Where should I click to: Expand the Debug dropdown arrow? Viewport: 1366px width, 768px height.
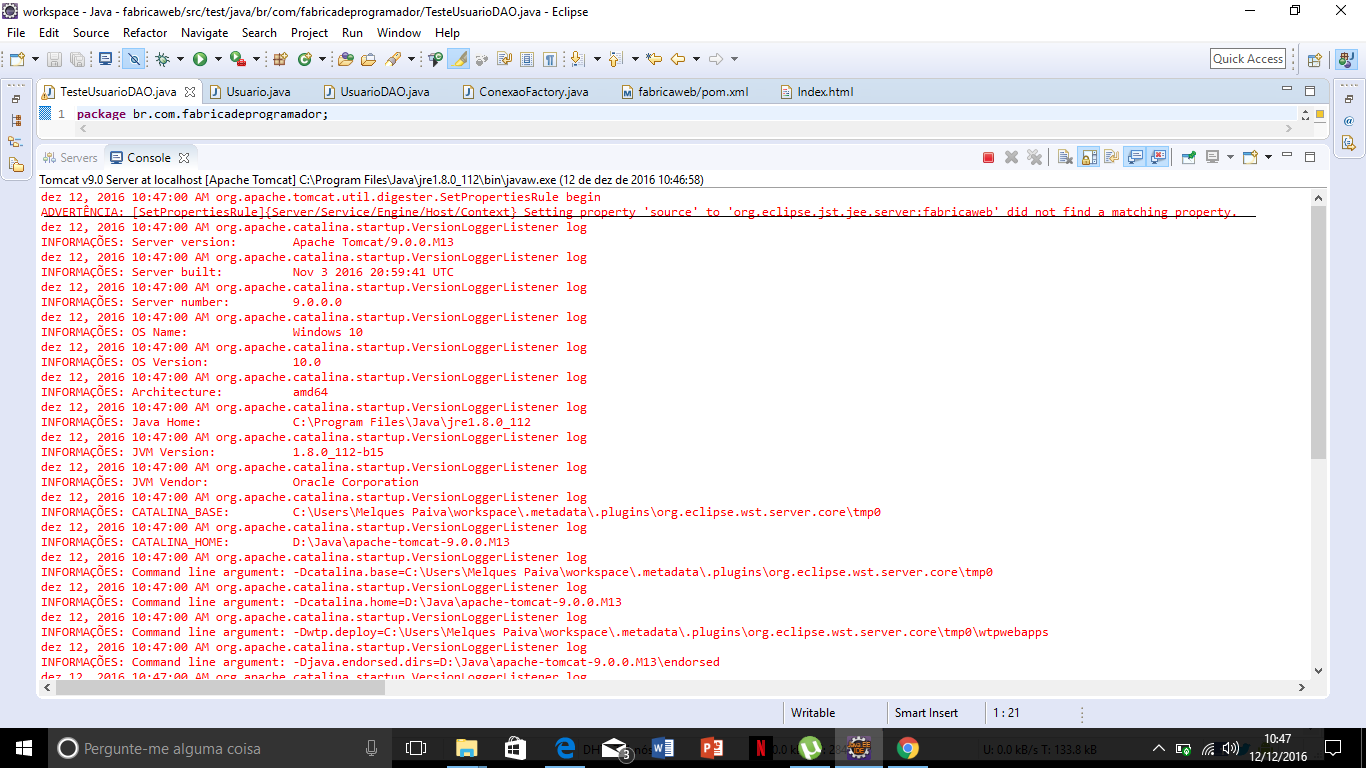(180, 59)
